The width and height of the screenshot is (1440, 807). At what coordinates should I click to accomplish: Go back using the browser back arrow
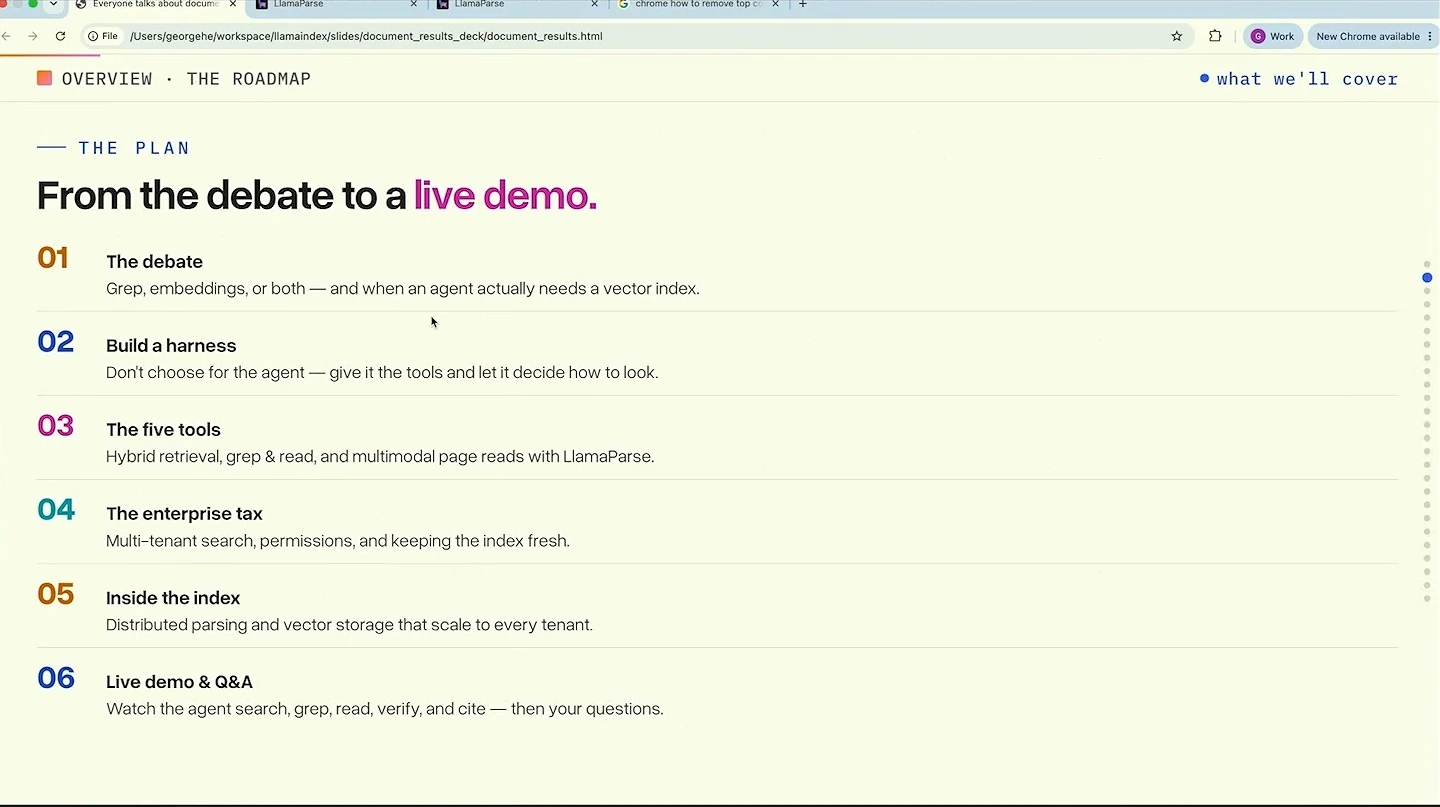tap(6, 36)
